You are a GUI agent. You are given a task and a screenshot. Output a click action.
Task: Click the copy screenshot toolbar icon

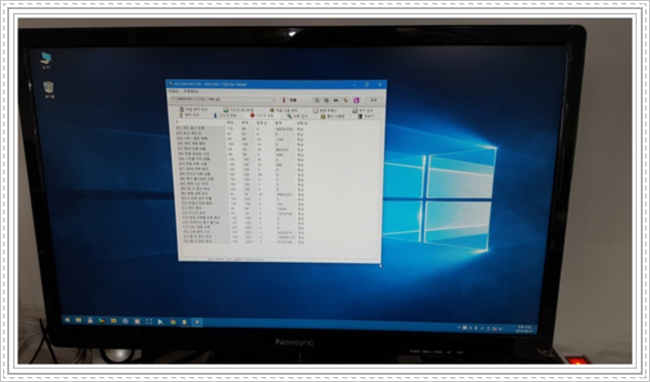[326, 100]
